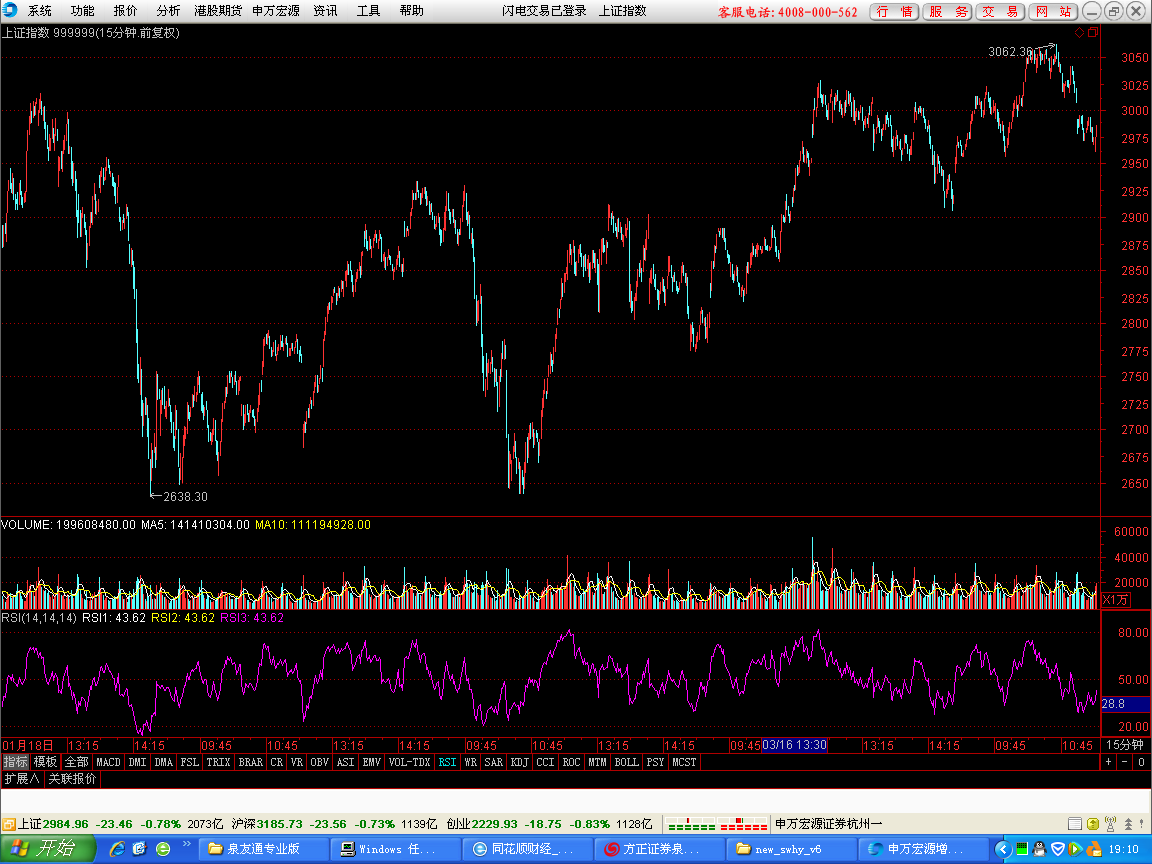
Task: Click the green circular quick launch icon
Action: [163, 849]
